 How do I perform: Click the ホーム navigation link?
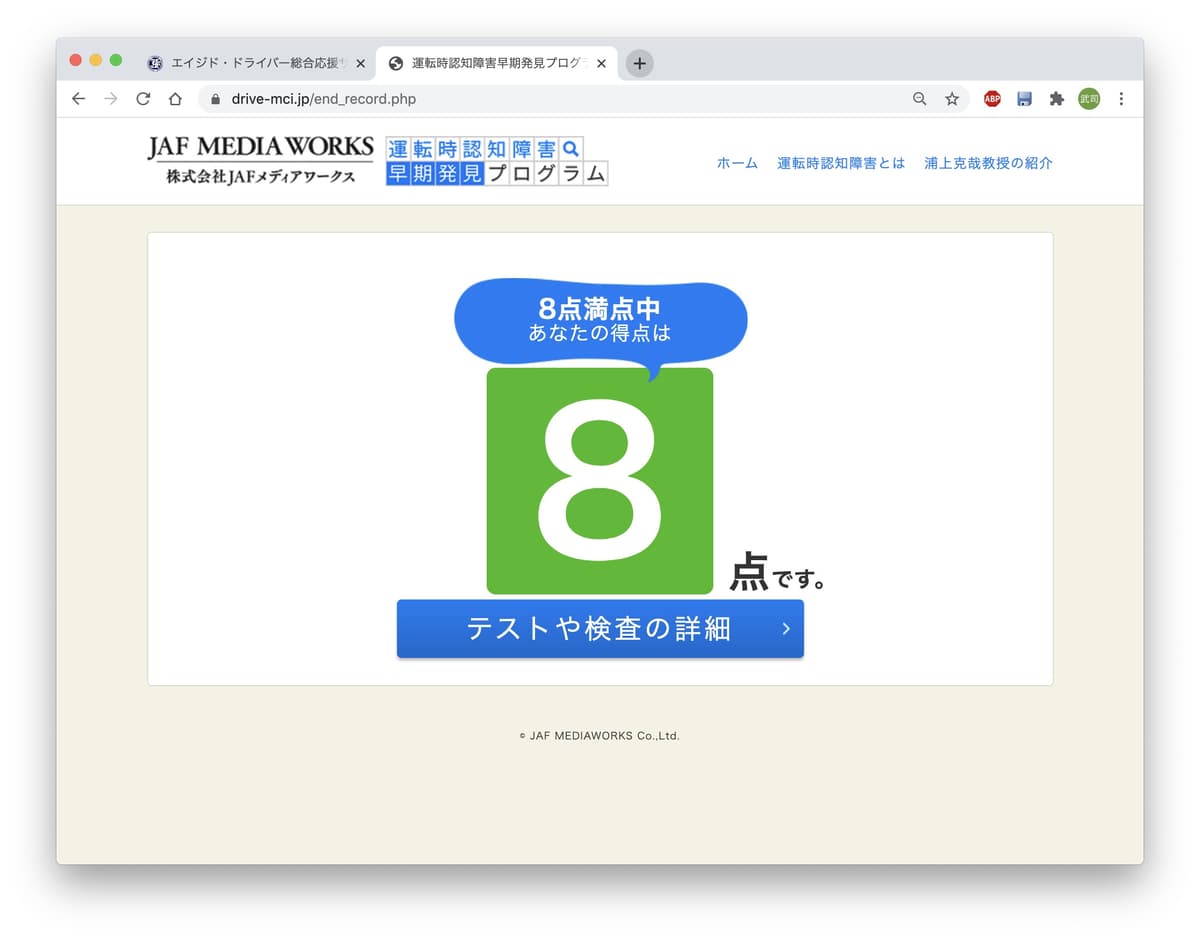tap(737, 163)
